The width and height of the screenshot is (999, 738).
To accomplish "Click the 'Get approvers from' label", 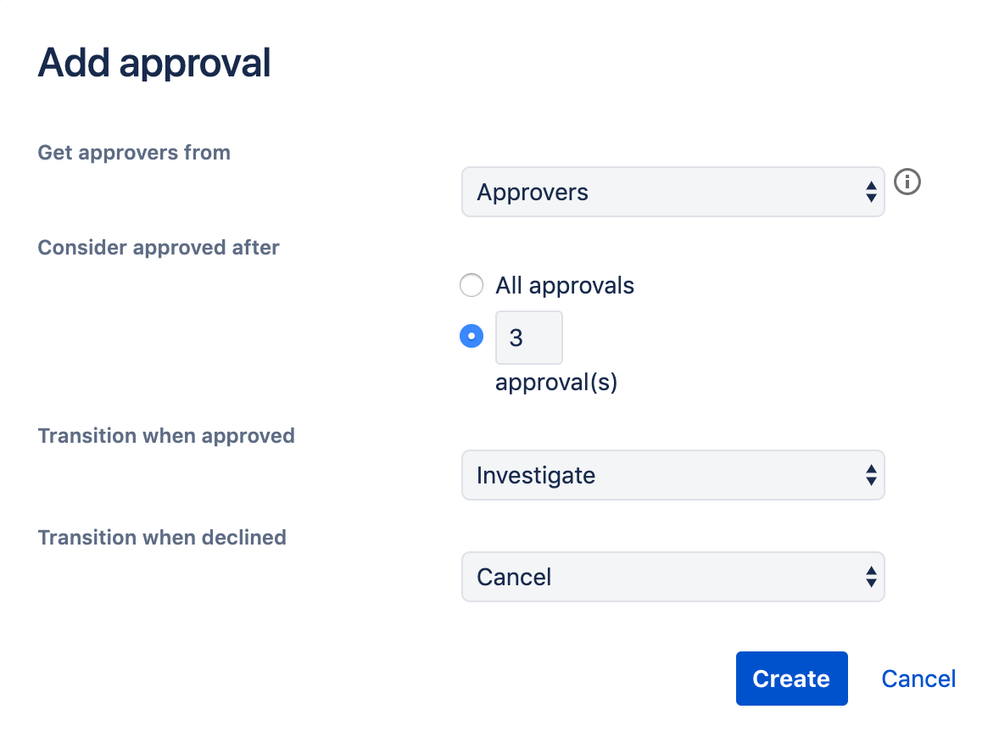I will [x=134, y=152].
